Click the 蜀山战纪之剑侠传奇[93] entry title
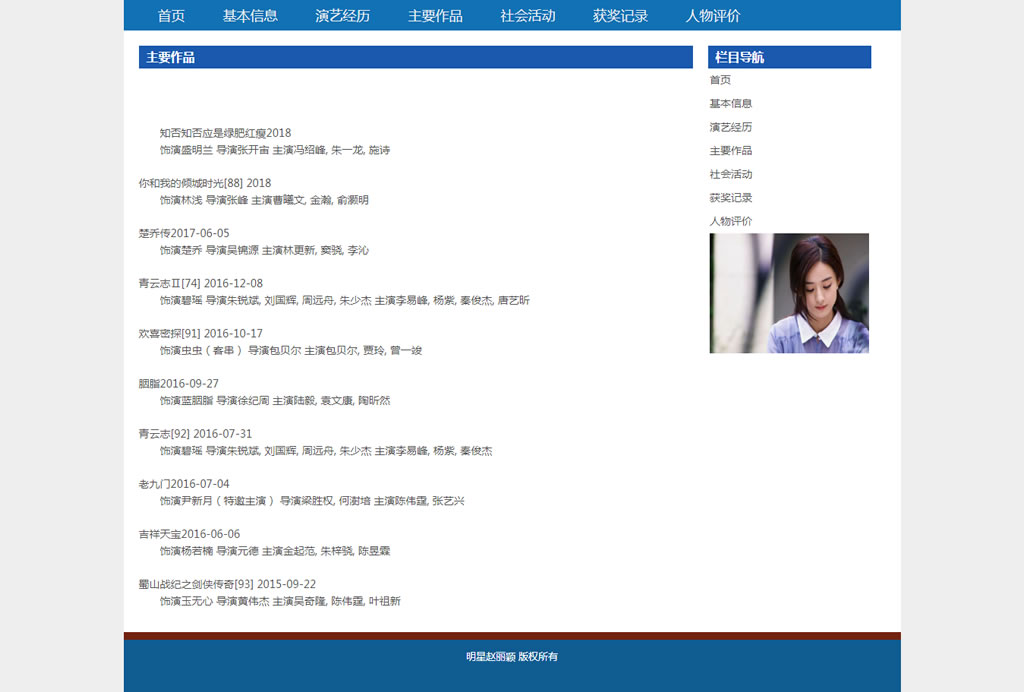This screenshot has width=1024, height=692. click(227, 584)
